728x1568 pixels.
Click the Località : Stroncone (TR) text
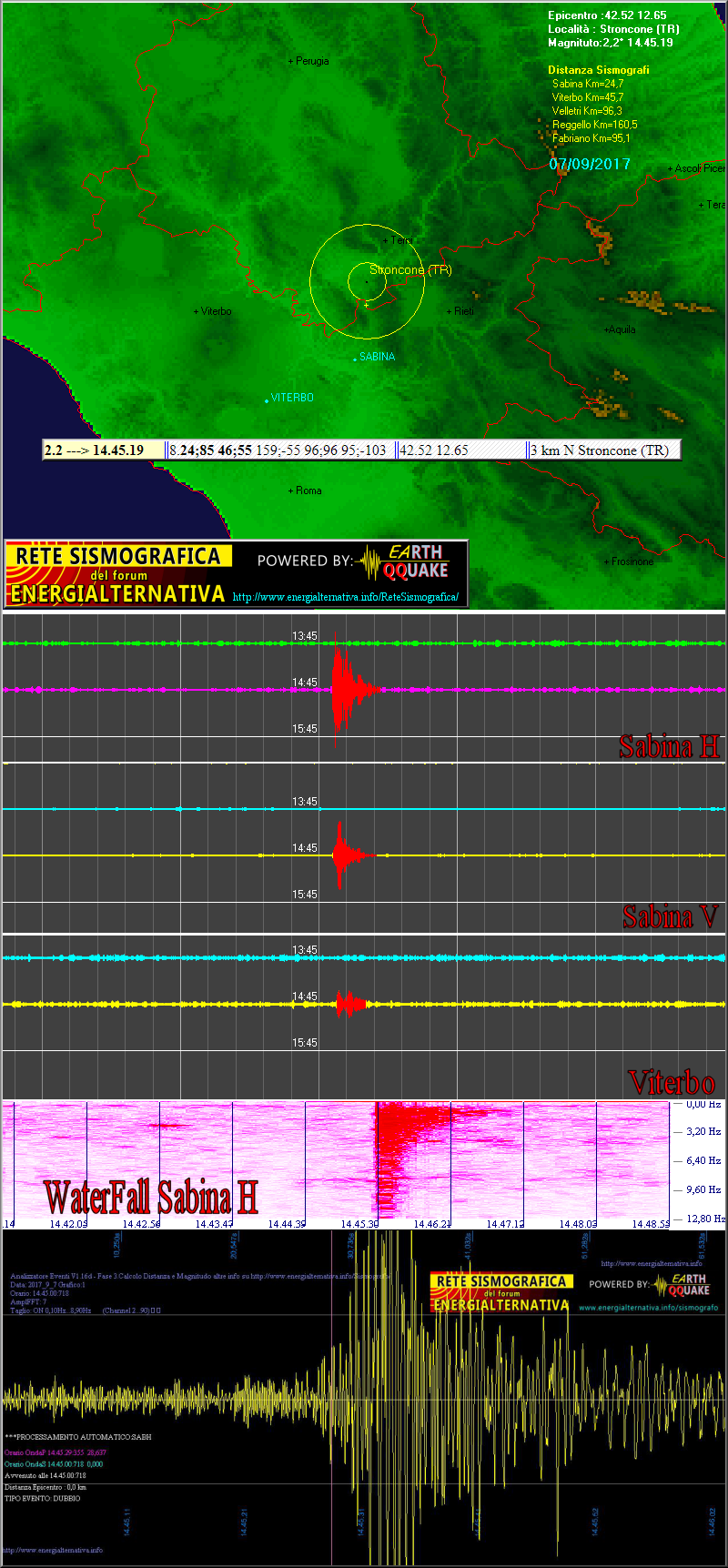coord(613,29)
